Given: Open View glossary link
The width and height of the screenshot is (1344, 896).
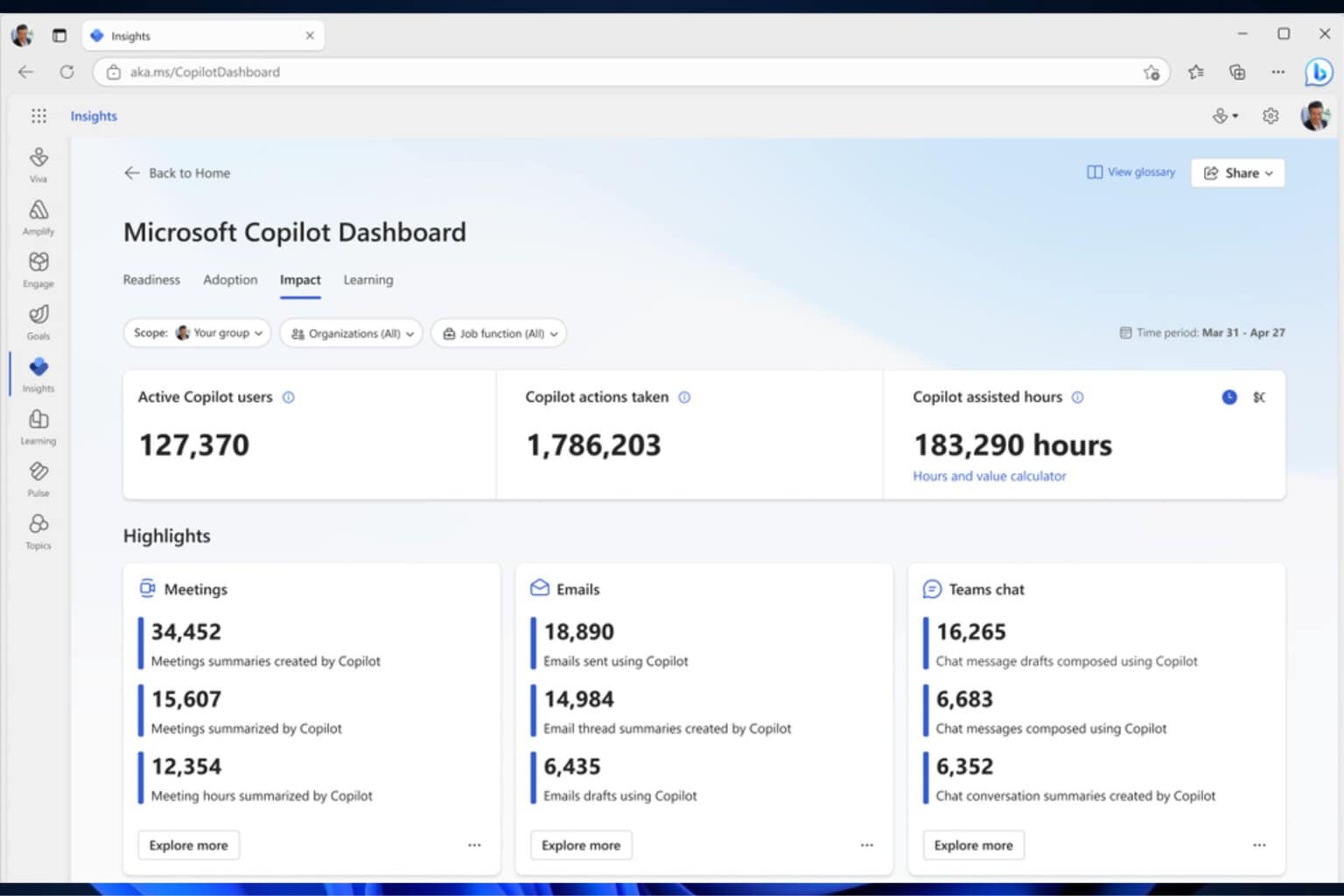Looking at the screenshot, I should (1130, 172).
